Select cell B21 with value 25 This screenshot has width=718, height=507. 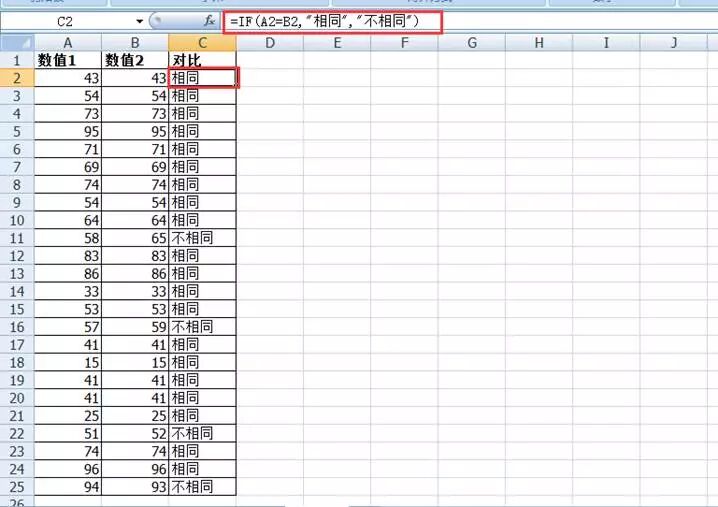click(x=135, y=416)
